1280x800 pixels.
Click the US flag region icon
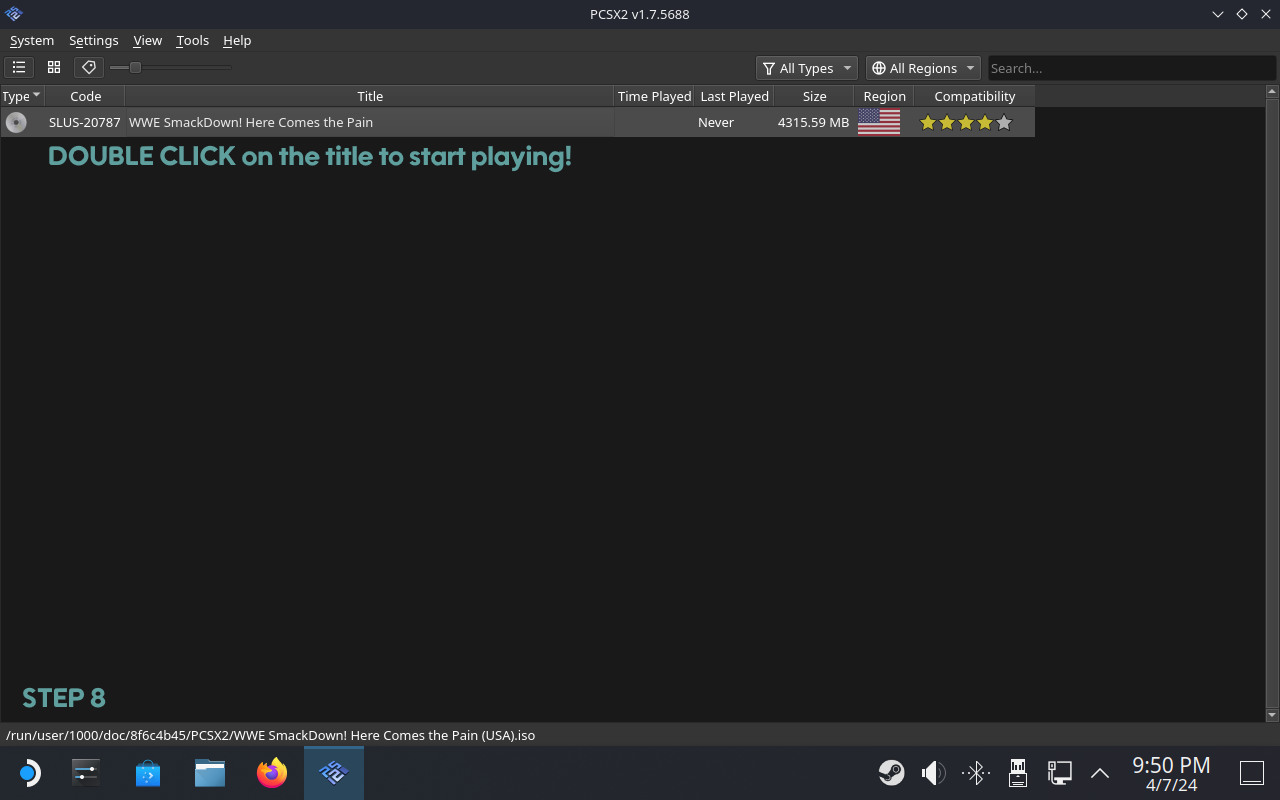[x=879, y=122]
